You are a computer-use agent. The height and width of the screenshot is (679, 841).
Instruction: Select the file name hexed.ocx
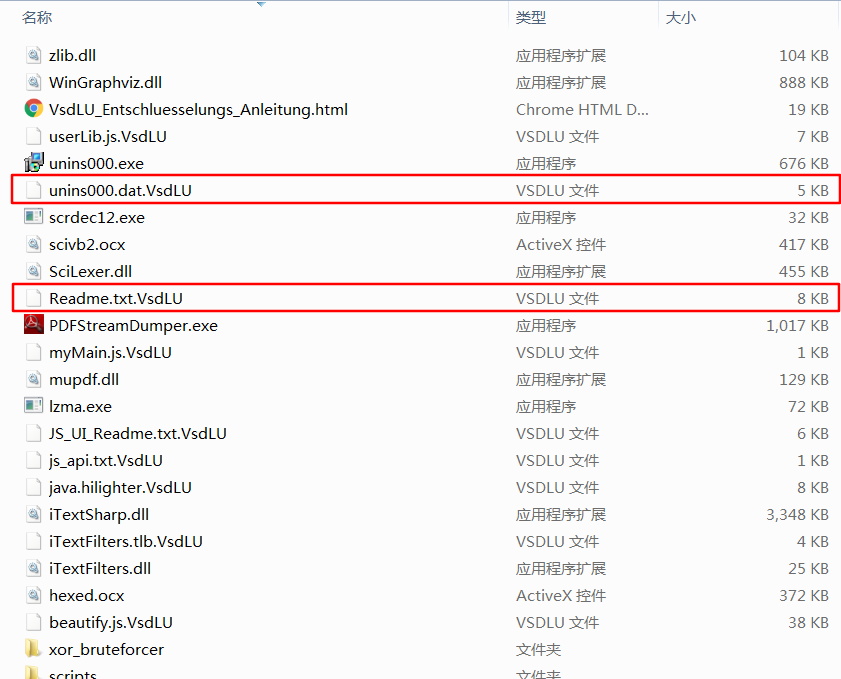pyautogui.click(x=87, y=595)
